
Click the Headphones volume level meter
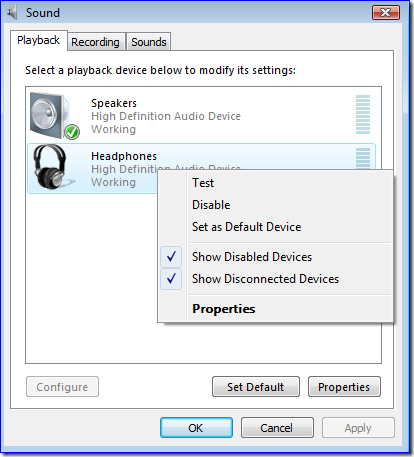click(363, 159)
